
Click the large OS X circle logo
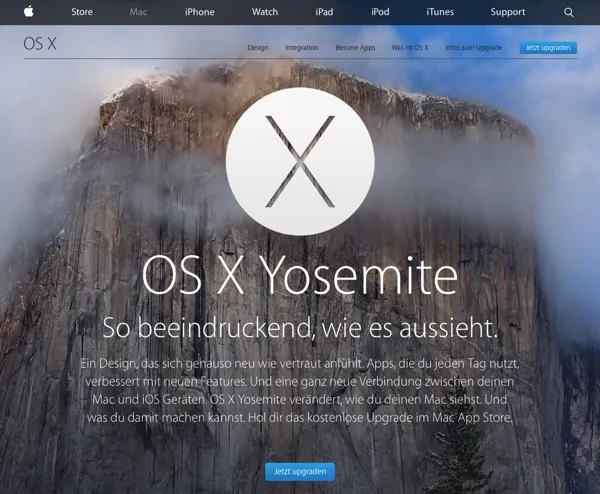[300, 161]
